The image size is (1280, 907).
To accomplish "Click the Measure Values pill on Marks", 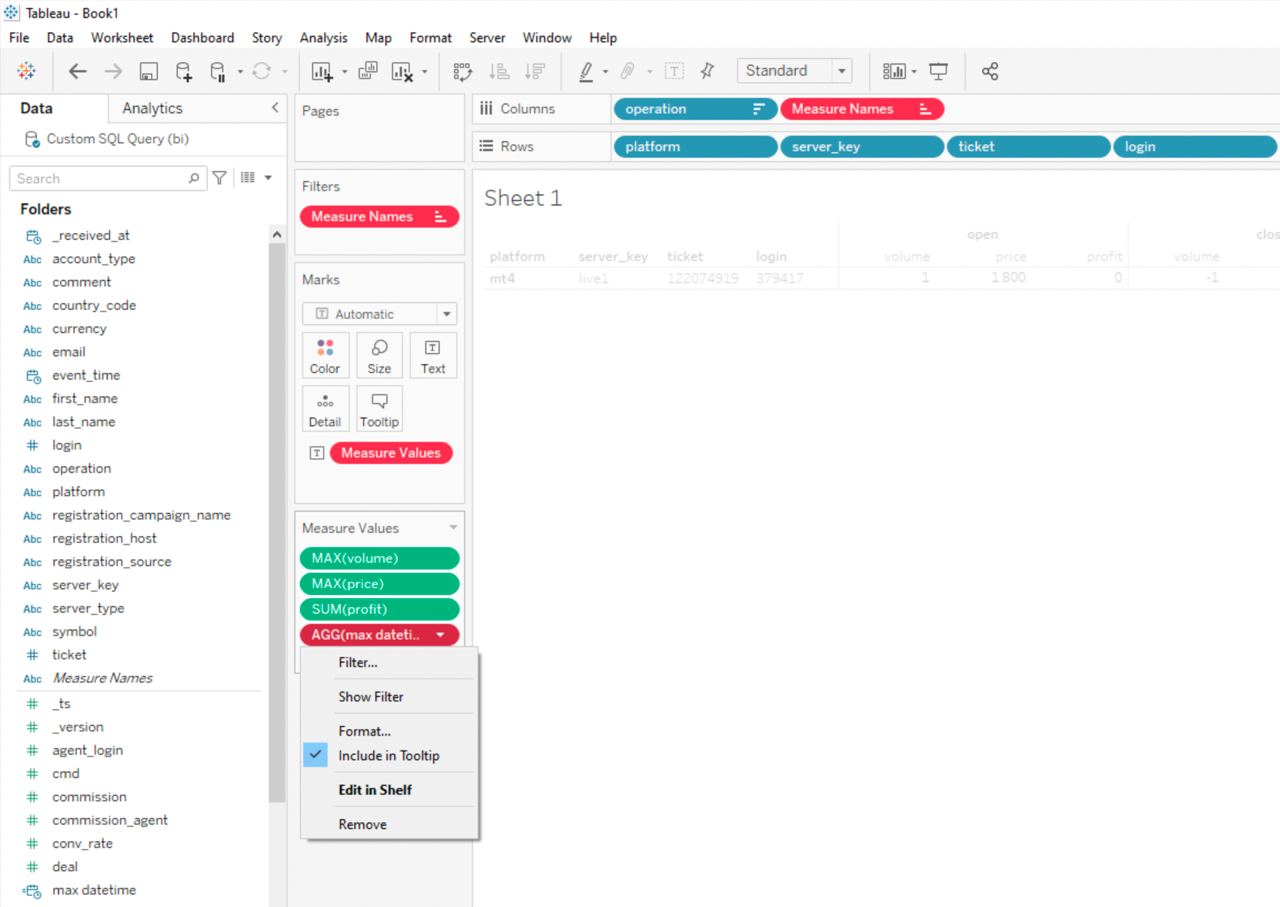I will [391, 453].
